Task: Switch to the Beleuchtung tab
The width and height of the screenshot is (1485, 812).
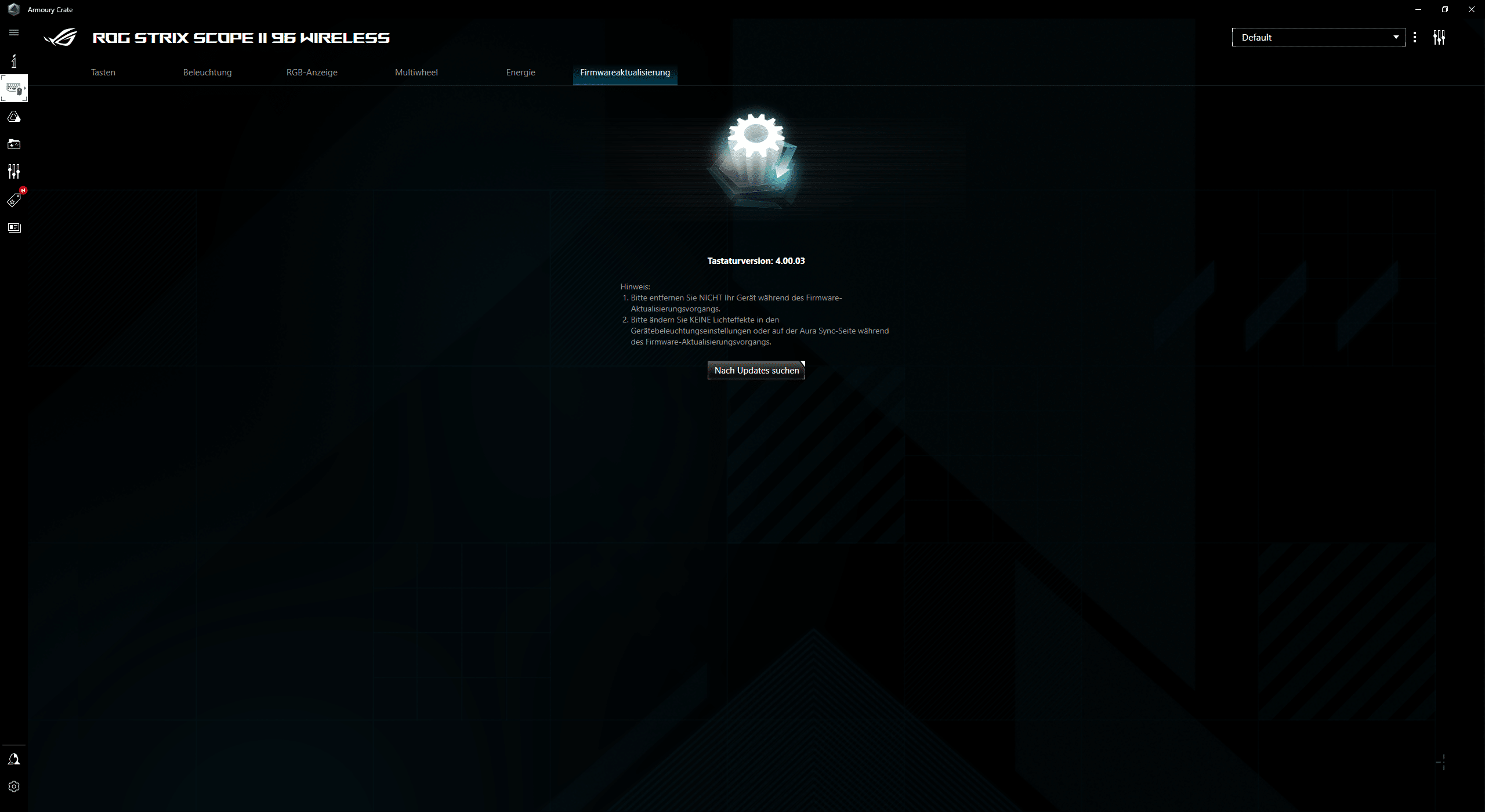Action: point(207,72)
